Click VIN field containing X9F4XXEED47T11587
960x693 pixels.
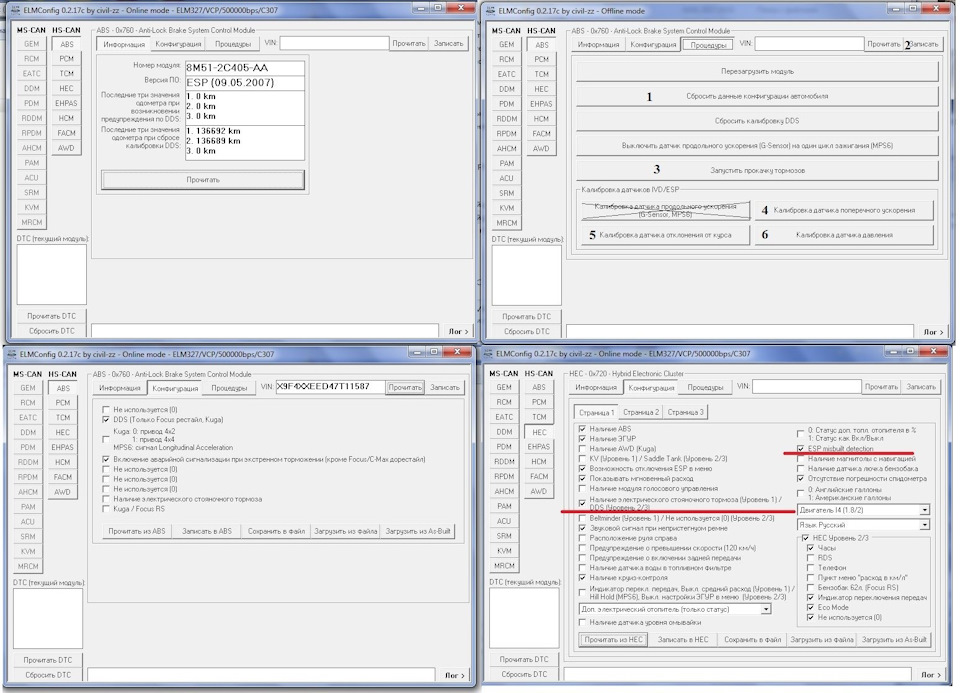point(329,387)
